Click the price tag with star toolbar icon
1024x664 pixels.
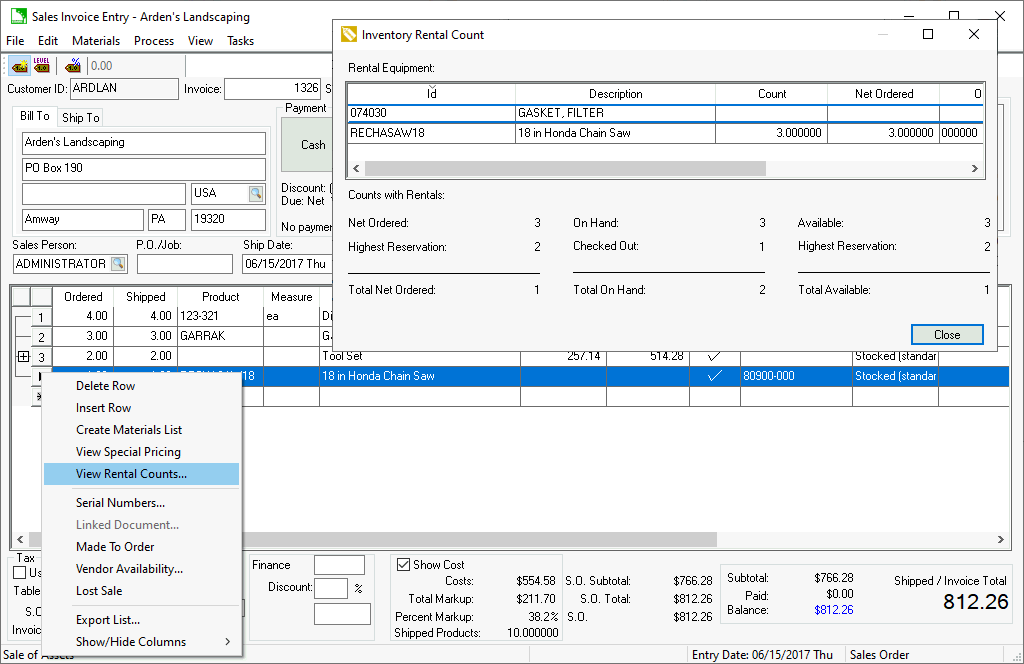pos(19,66)
